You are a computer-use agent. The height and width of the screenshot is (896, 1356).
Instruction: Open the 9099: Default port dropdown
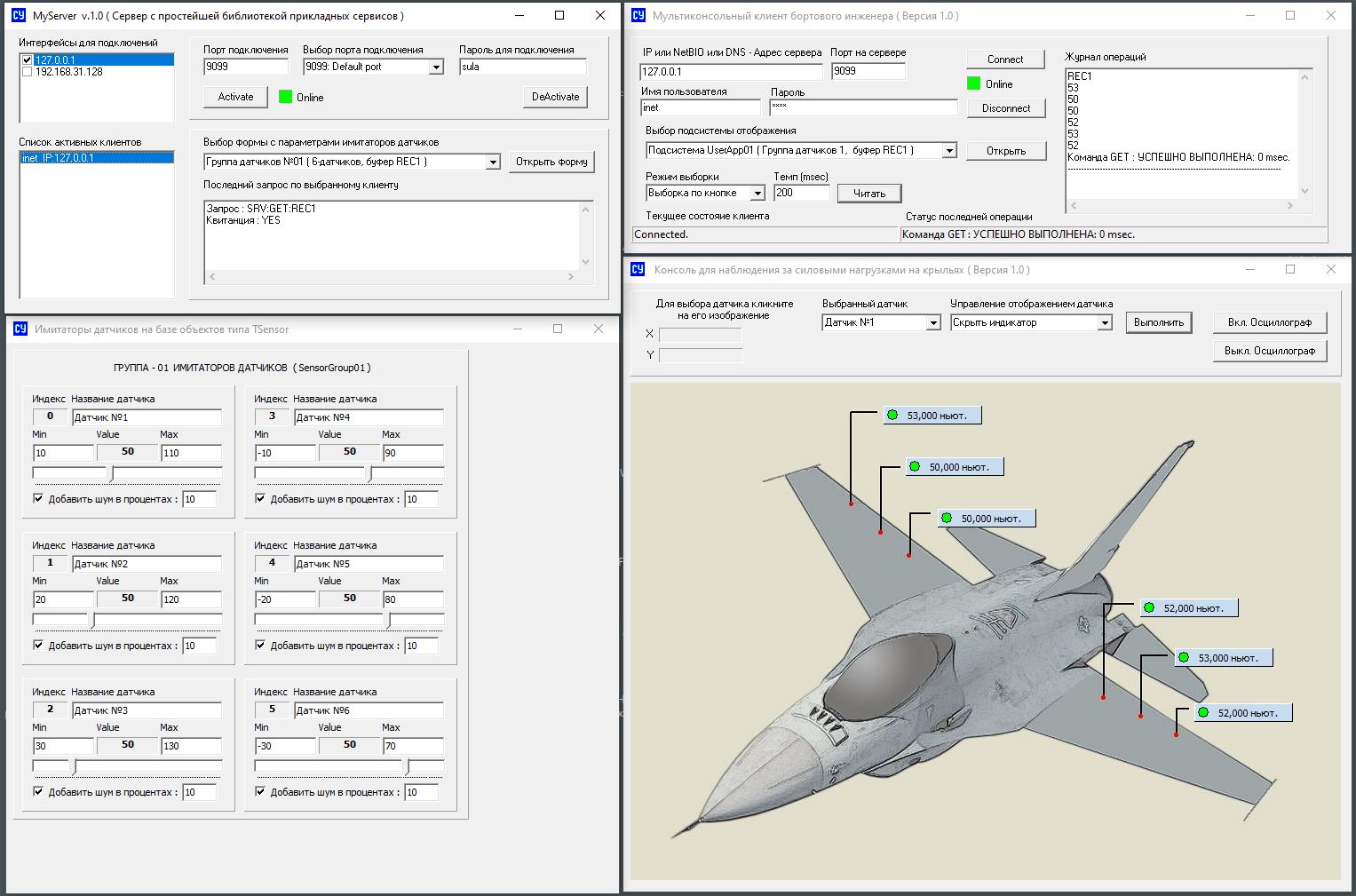[x=436, y=67]
